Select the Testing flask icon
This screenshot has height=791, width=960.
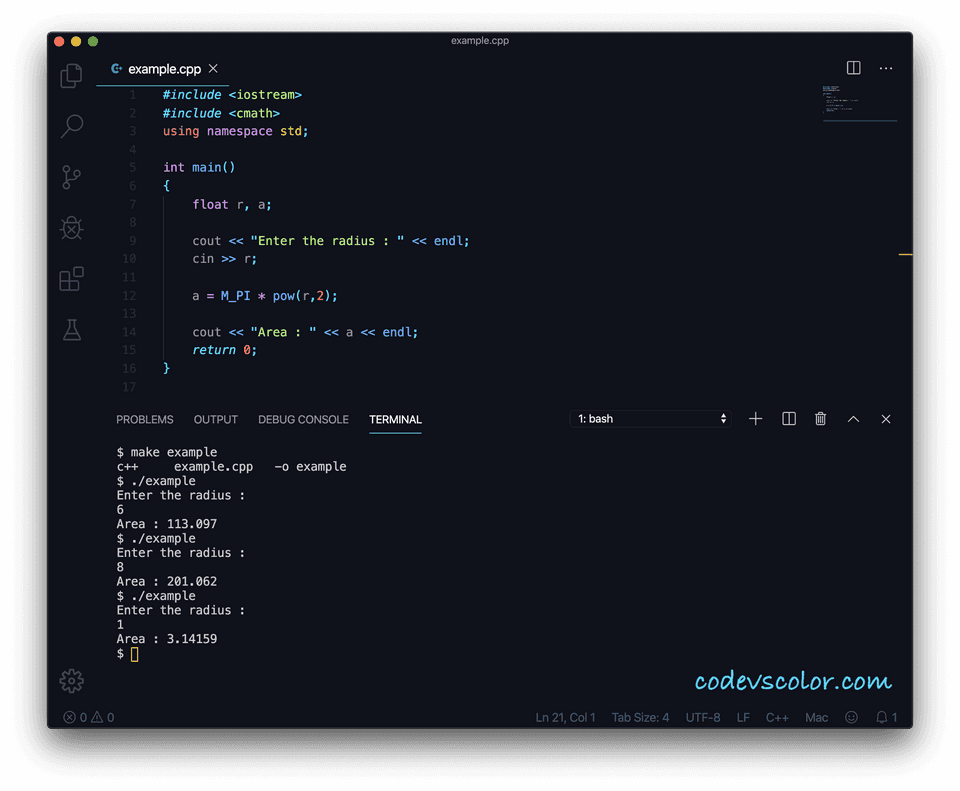70,329
